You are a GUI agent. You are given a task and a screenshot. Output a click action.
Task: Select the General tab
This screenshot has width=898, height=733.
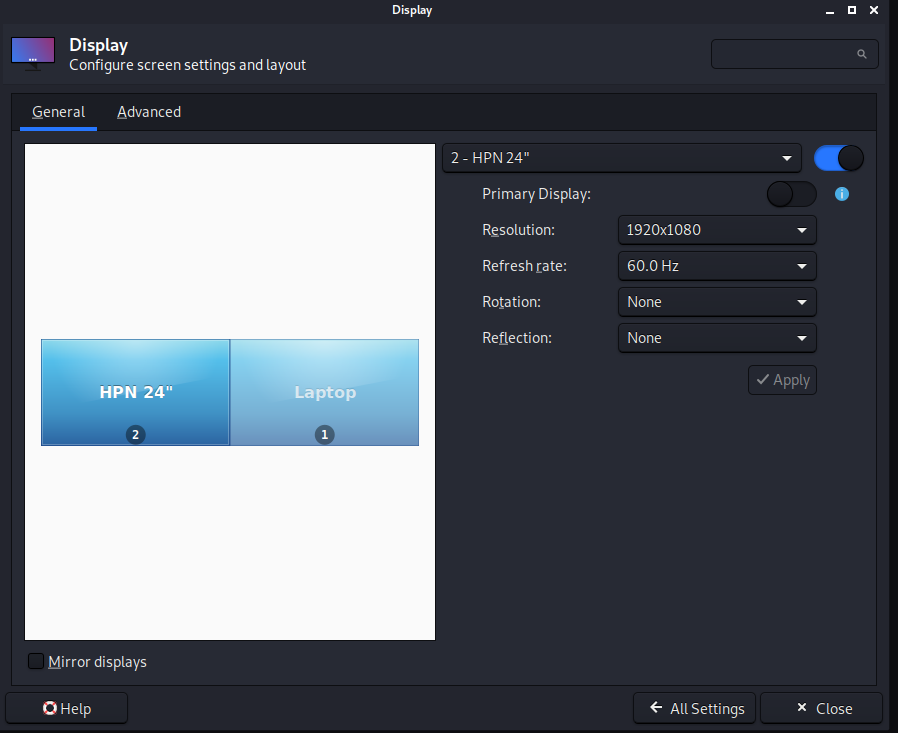[x=58, y=112]
